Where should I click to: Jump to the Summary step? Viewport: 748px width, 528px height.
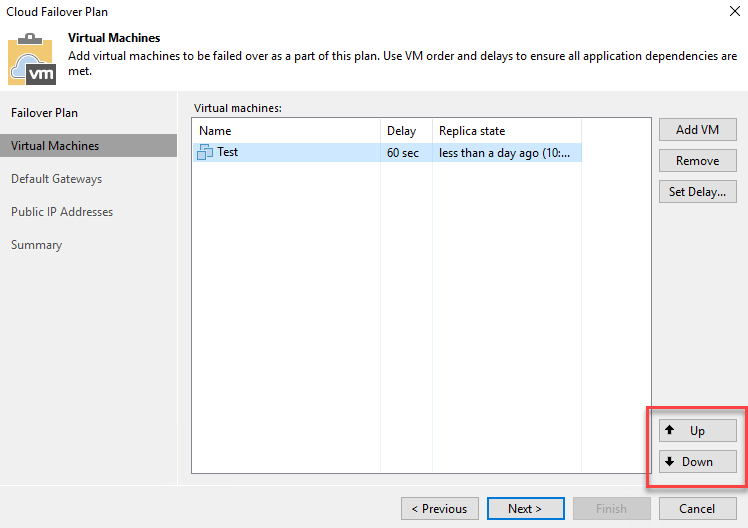coord(36,245)
